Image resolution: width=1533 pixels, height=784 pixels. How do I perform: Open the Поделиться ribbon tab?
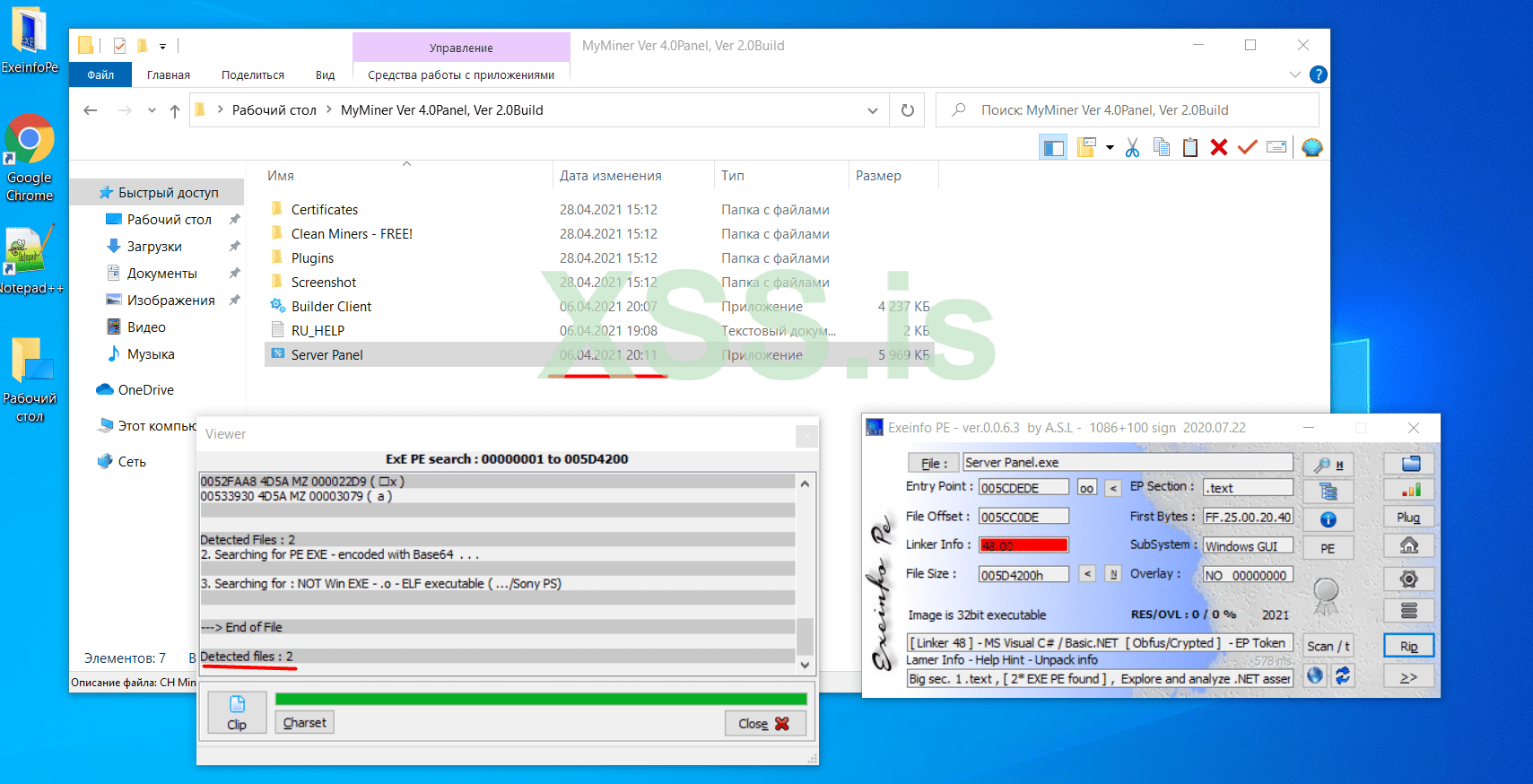coord(253,75)
